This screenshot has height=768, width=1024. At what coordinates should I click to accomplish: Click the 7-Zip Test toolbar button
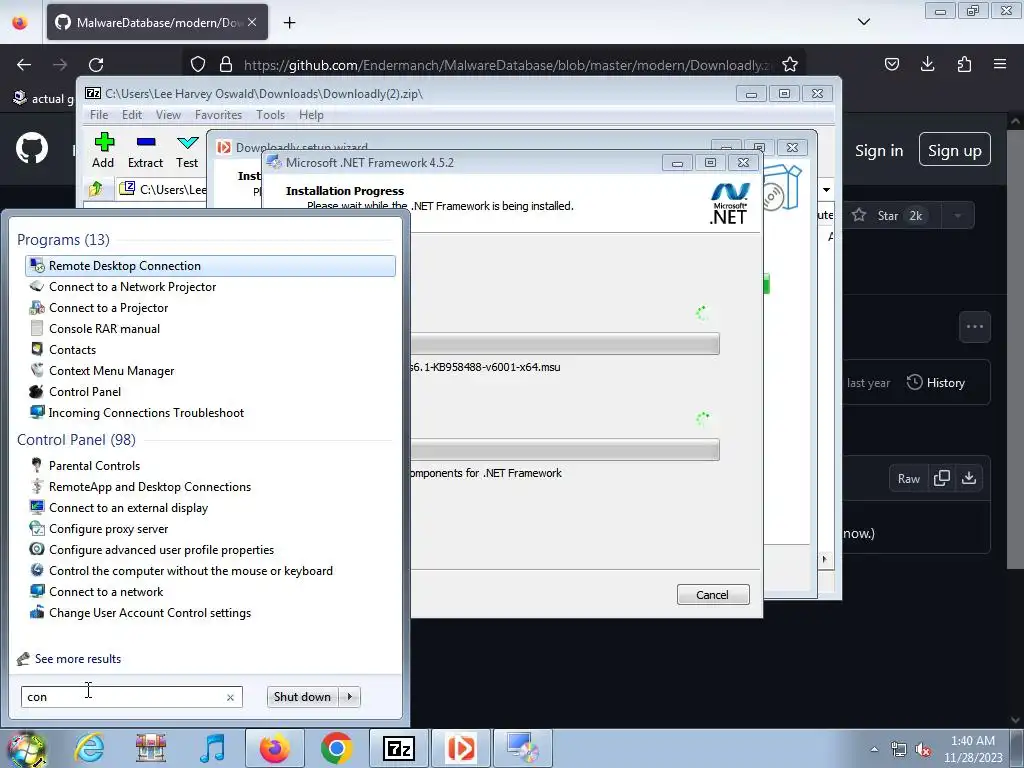[x=187, y=151]
